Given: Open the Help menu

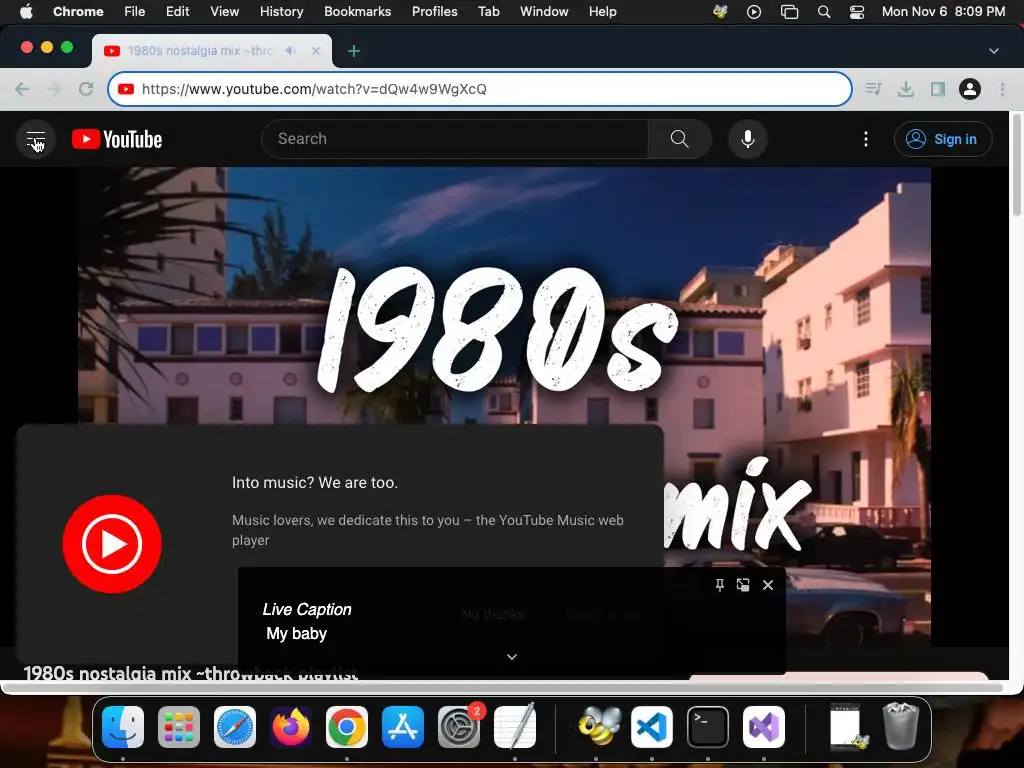Looking at the screenshot, I should [x=602, y=11].
